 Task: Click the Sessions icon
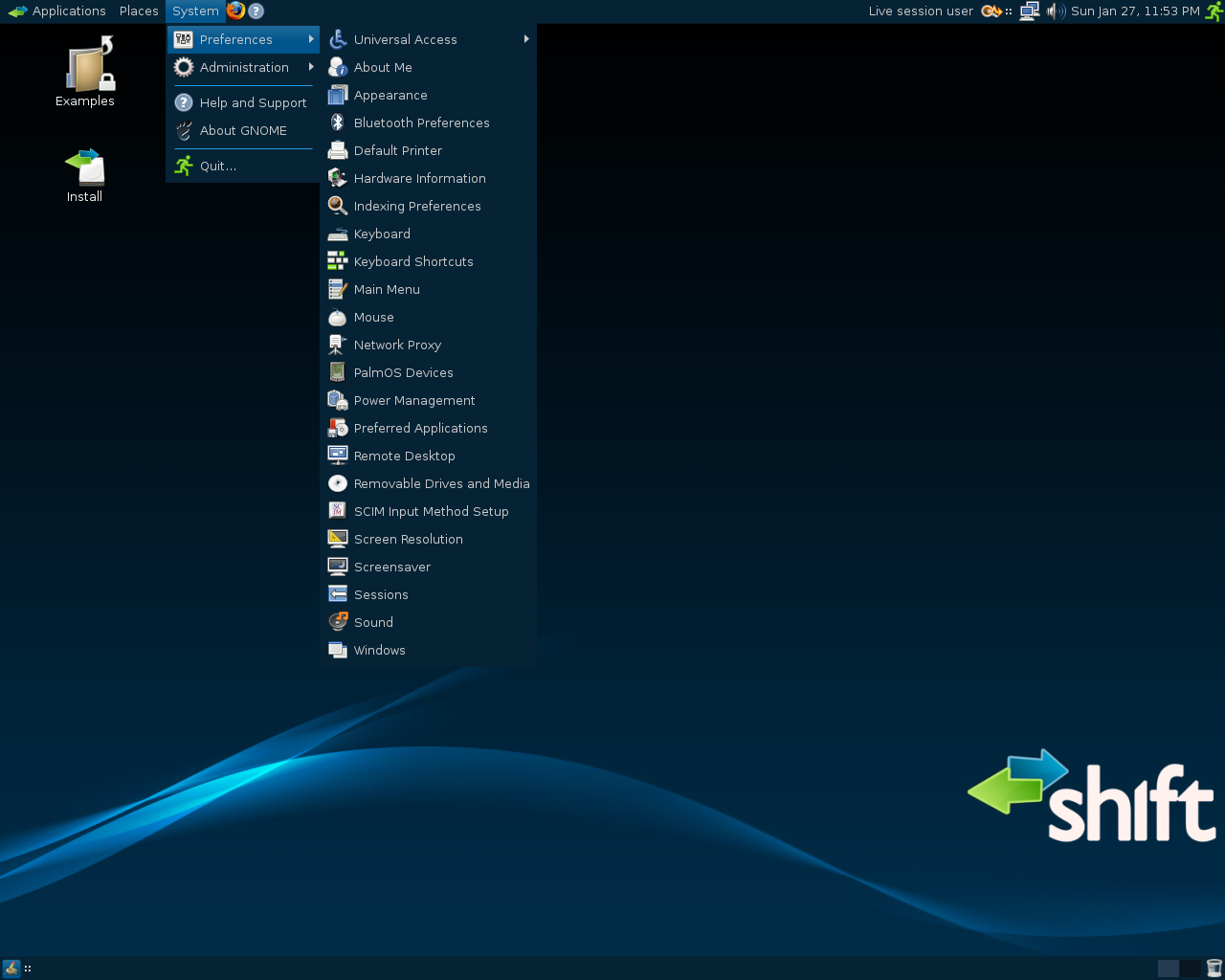(338, 594)
